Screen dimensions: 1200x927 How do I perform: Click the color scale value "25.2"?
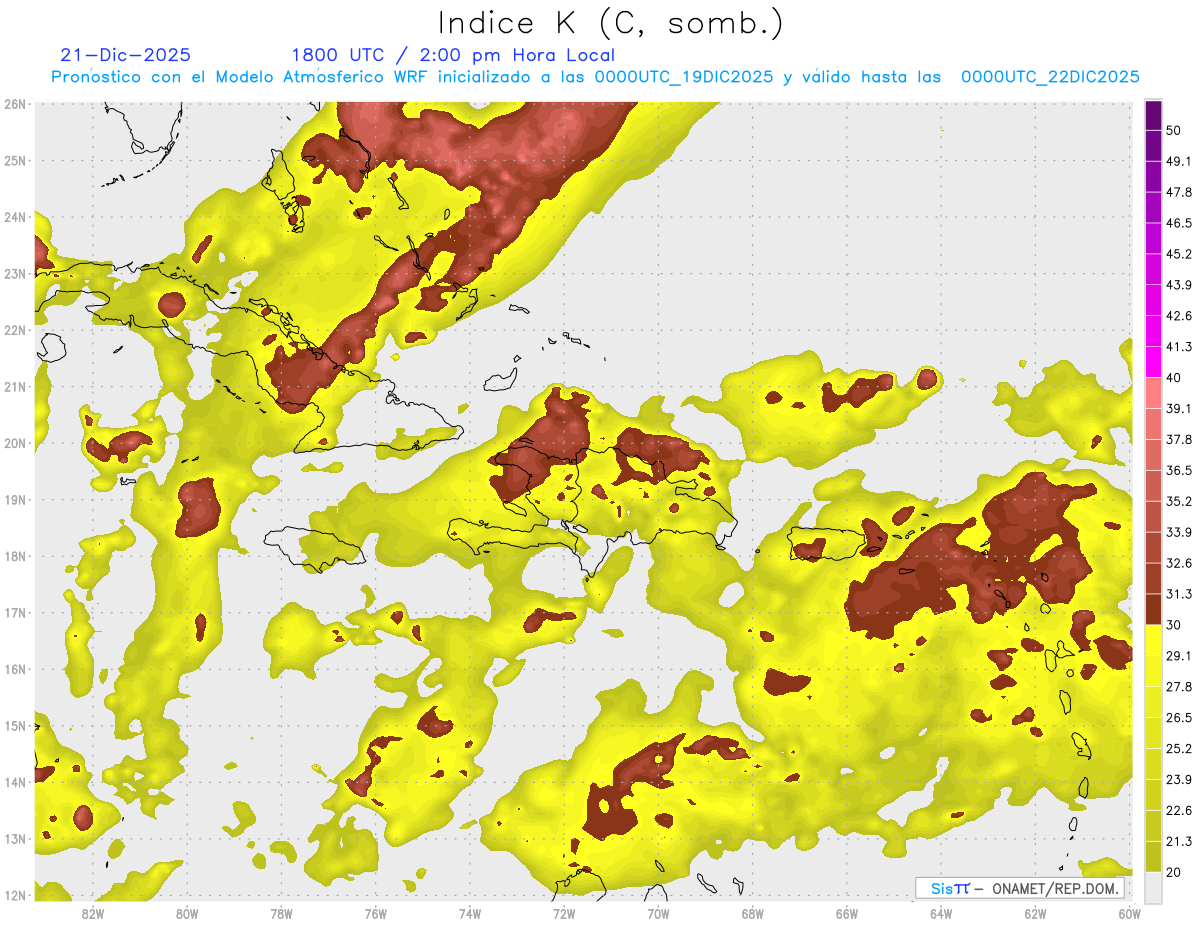pyautogui.click(x=1178, y=748)
